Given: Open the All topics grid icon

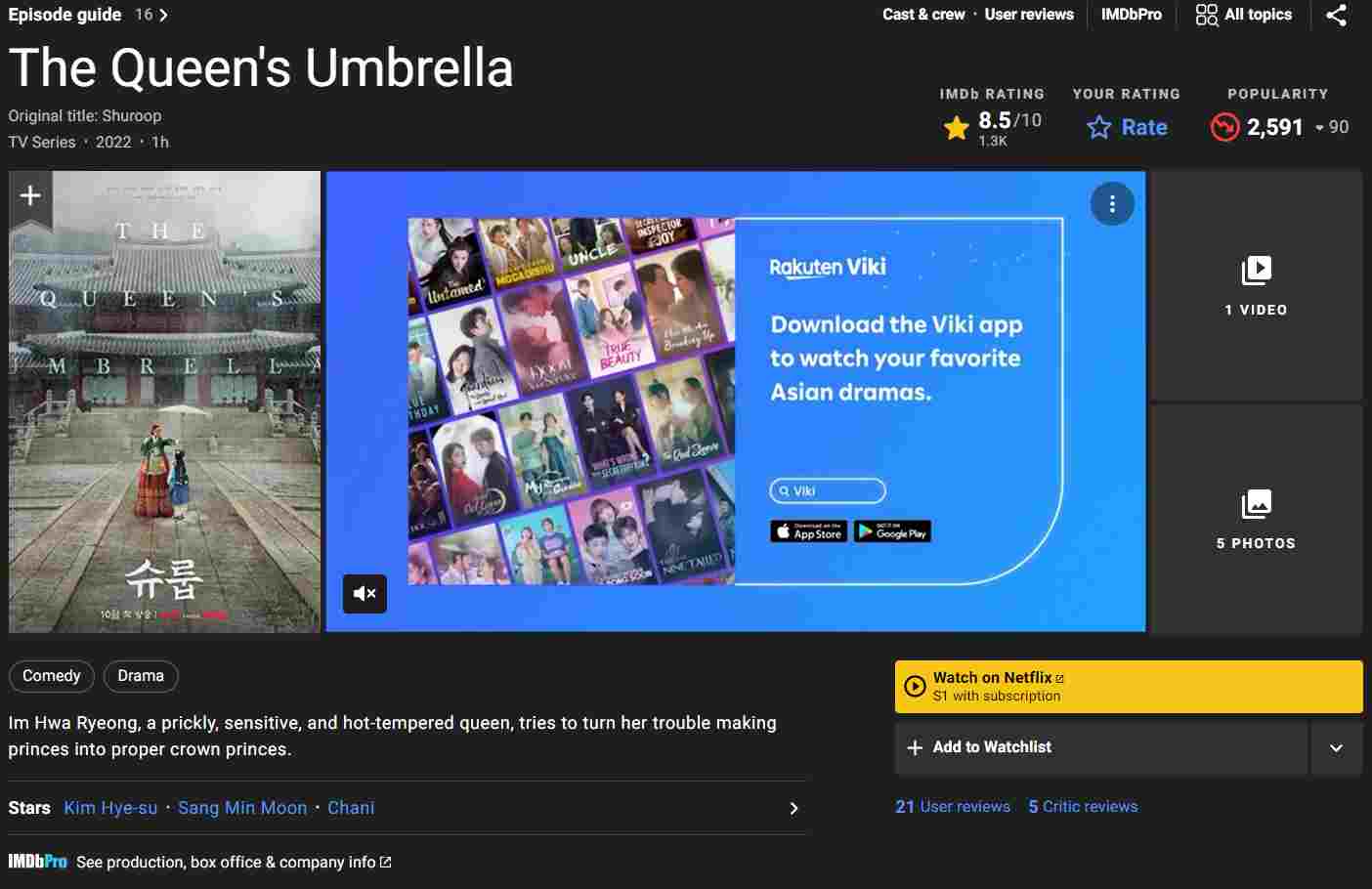Looking at the screenshot, I should pos(1207,15).
